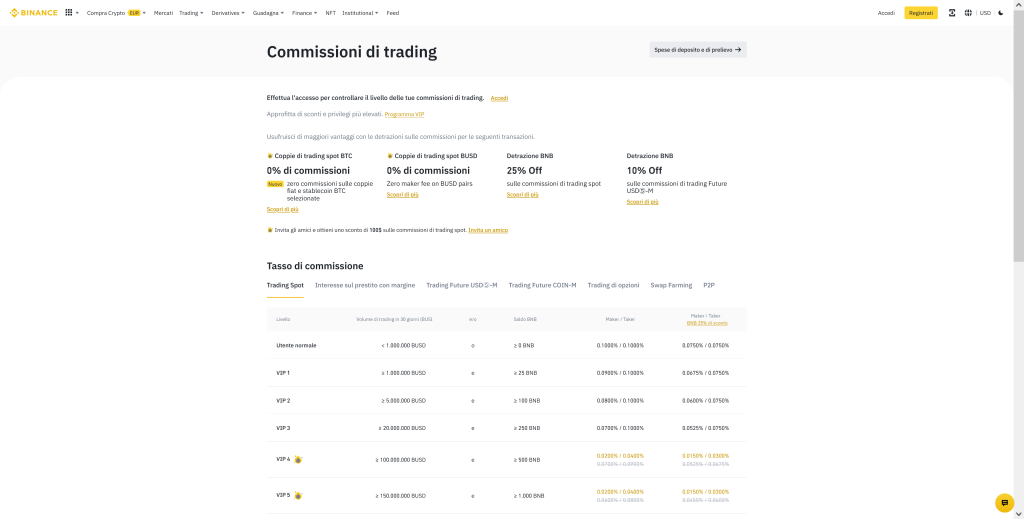The height and width of the screenshot is (519, 1024).
Task: Click the fire badge beside VIP 5
Action: [x=298, y=496]
